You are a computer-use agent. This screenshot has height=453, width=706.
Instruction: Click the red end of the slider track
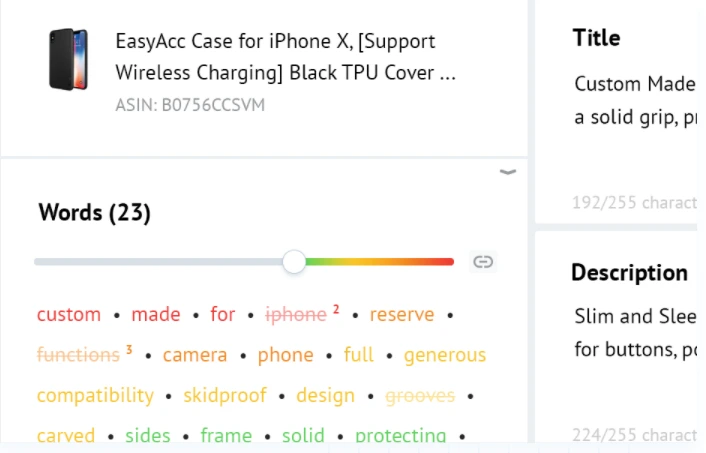448,262
